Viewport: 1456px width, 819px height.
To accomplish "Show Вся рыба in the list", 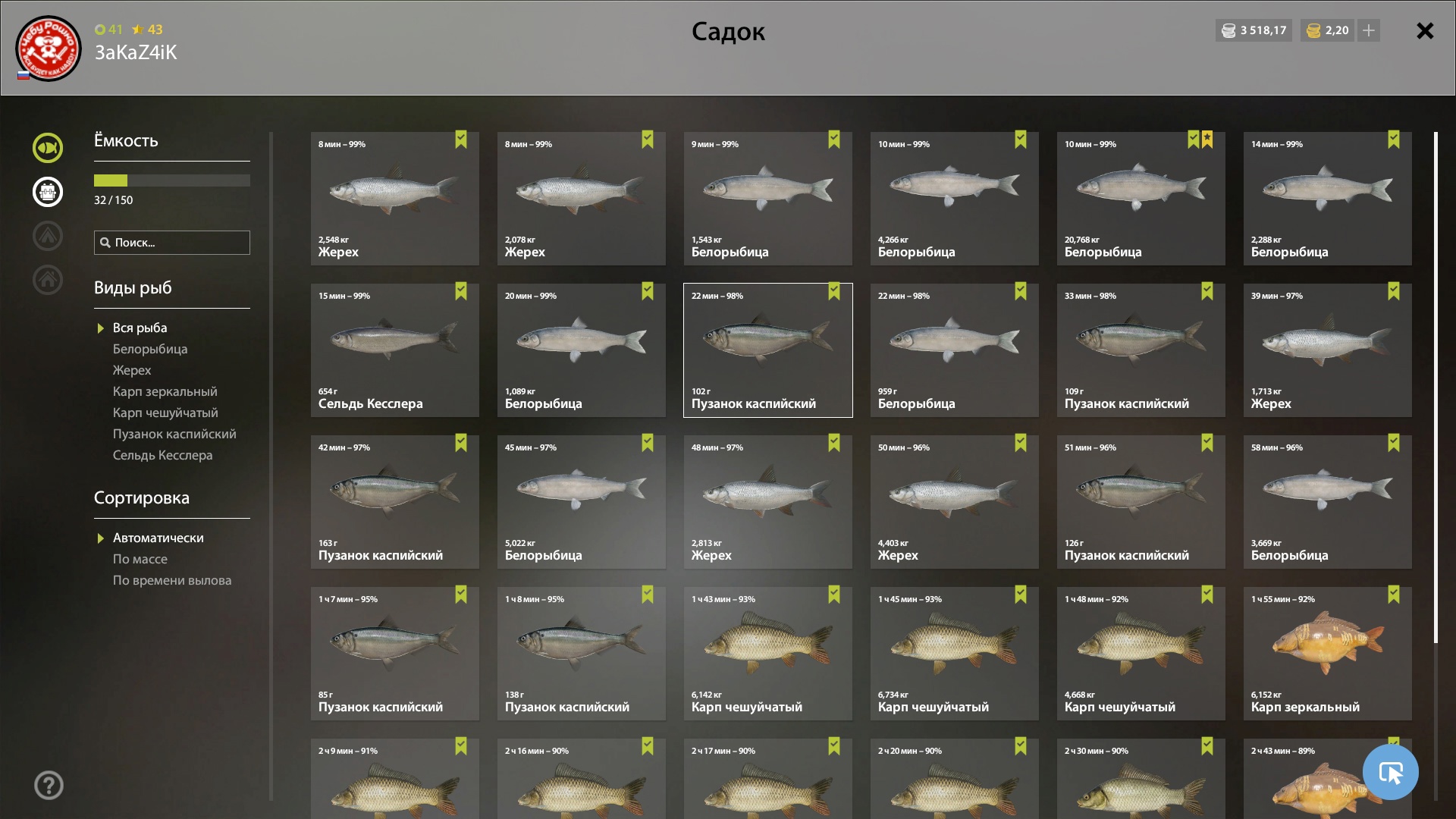I will [x=140, y=328].
